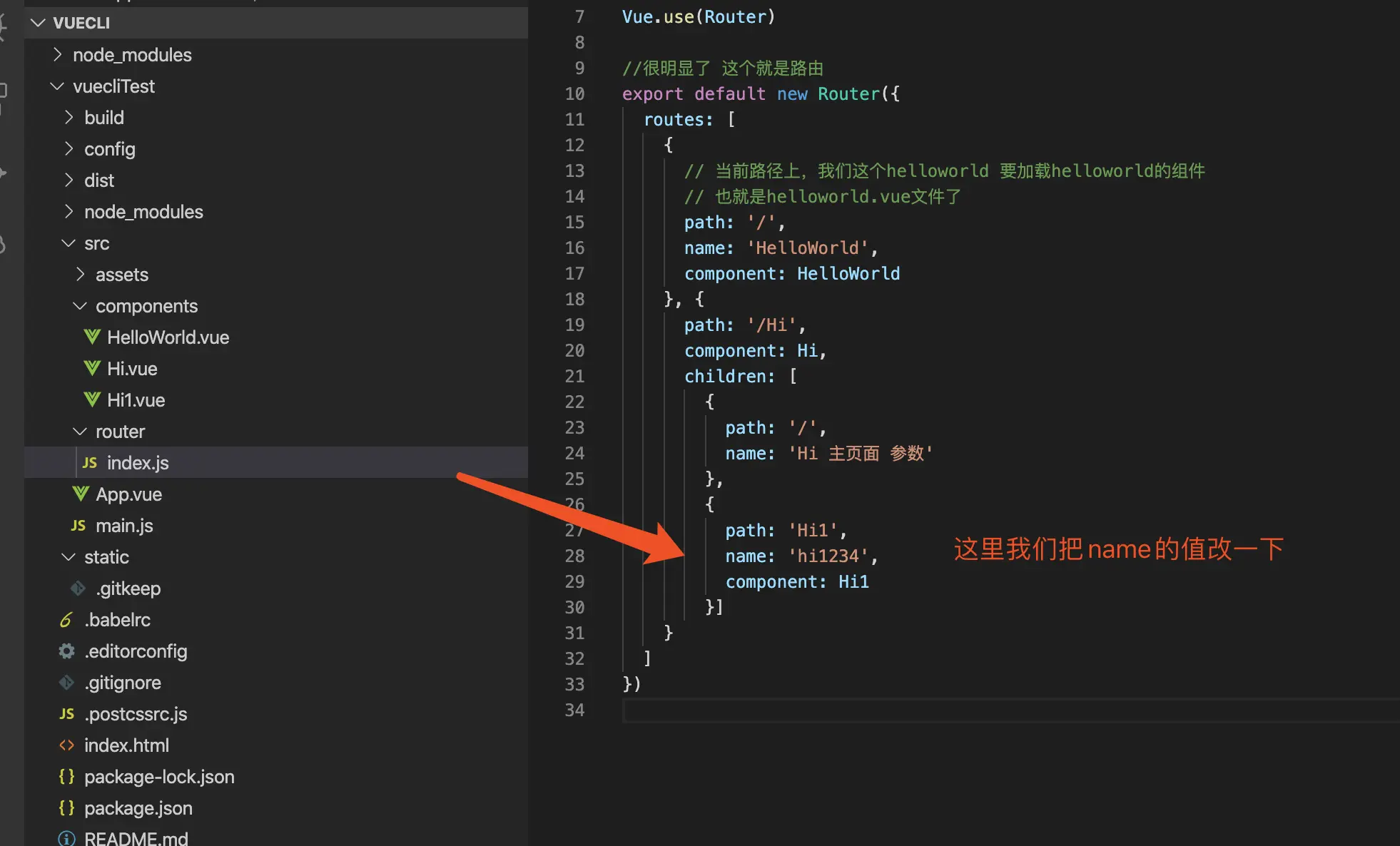Open App.vue in the explorer
Viewport: 1400px width, 846px height.
click(128, 494)
